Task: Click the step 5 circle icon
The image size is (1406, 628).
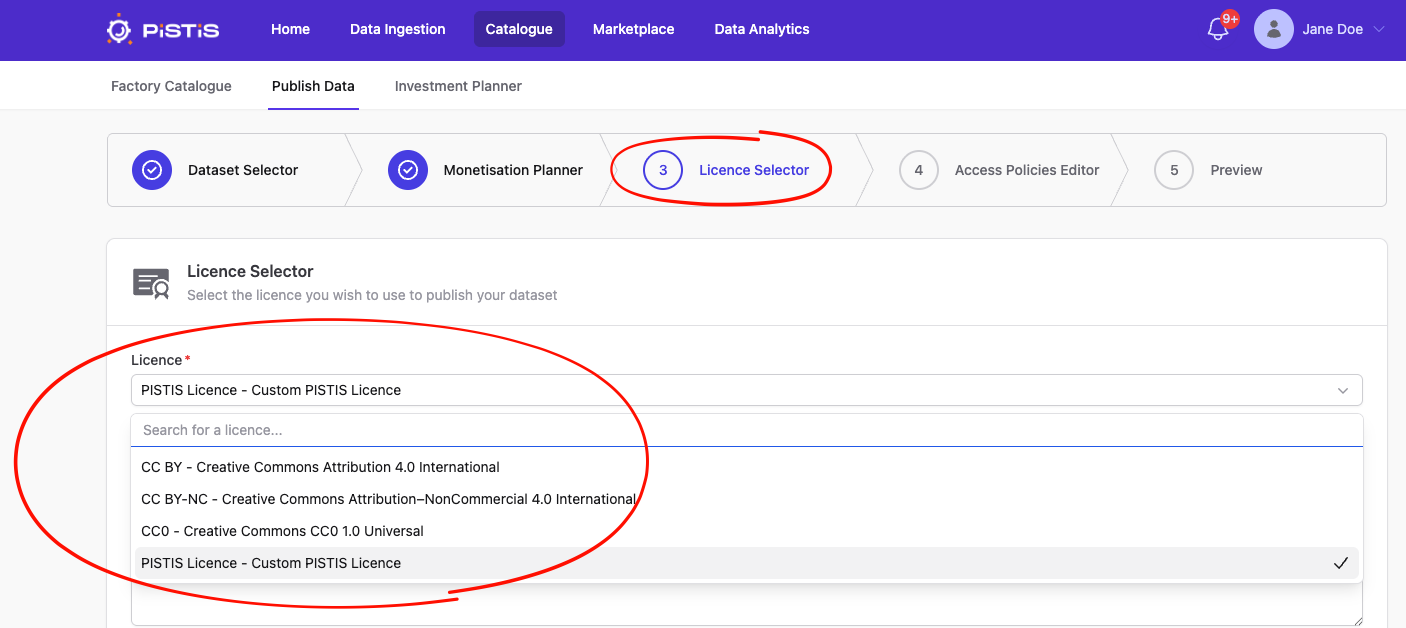Action: pyautogui.click(x=1174, y=170)
